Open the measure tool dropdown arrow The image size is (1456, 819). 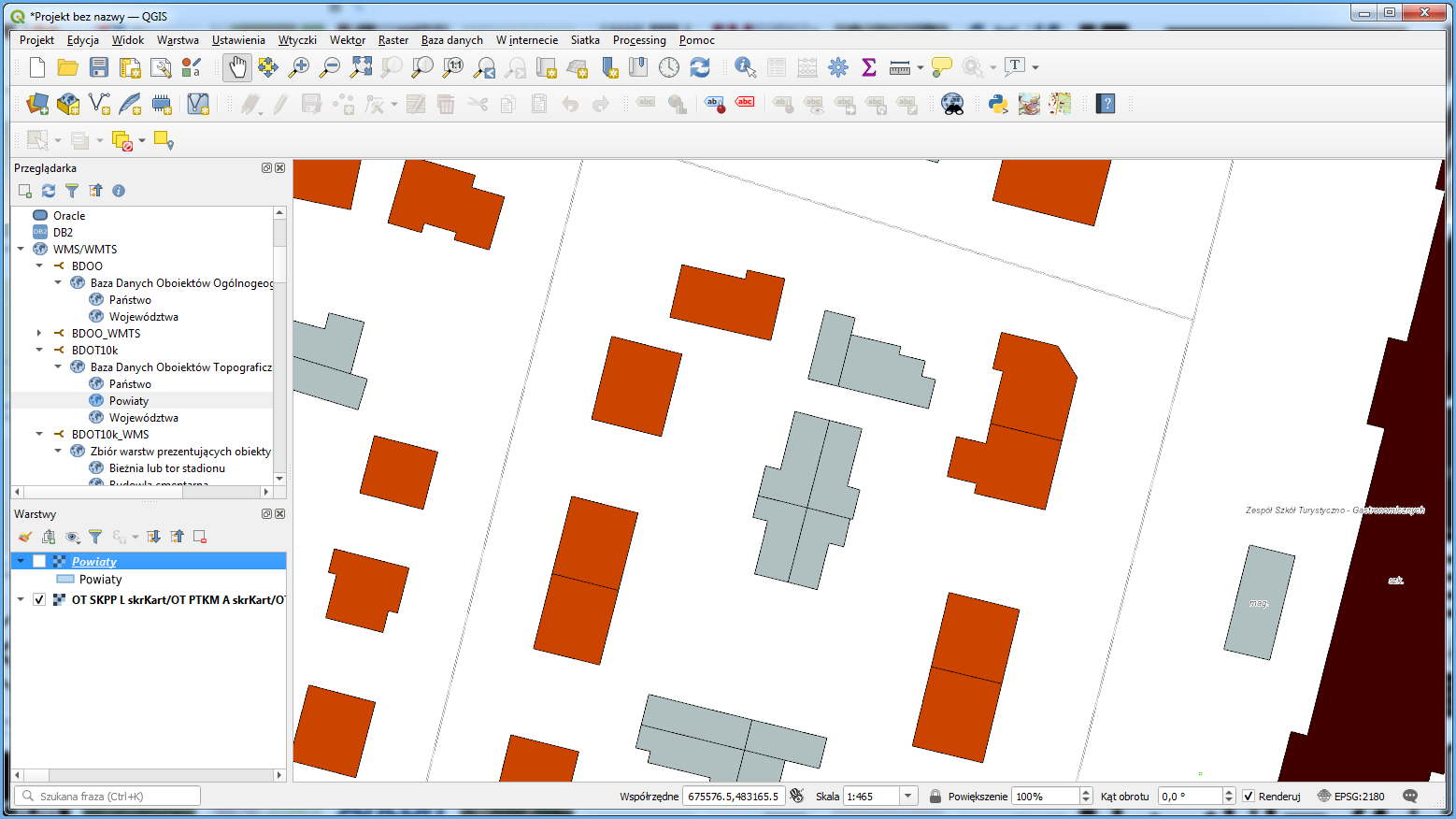tap(921, 67)
